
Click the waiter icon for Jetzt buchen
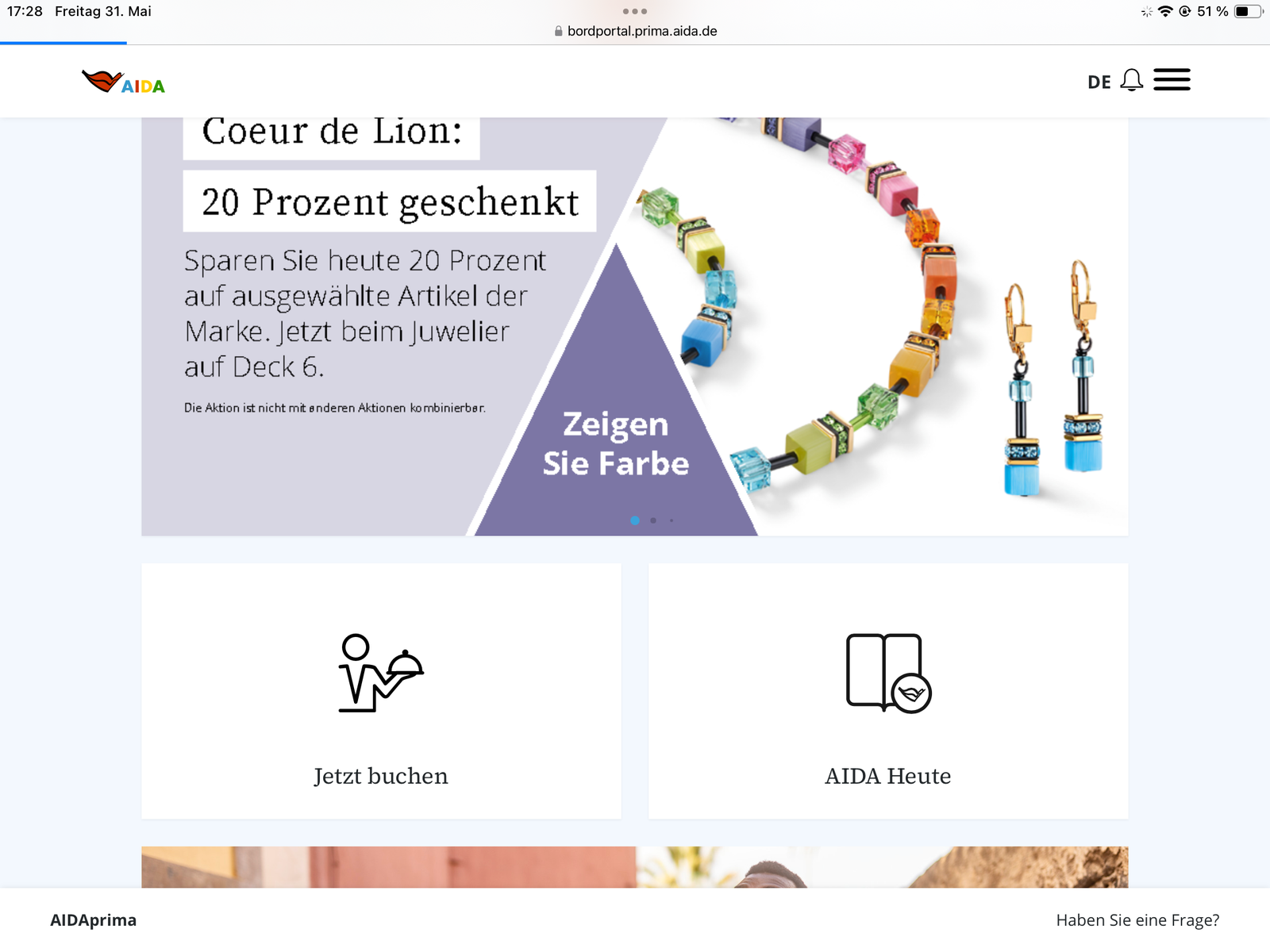point(381,673)
